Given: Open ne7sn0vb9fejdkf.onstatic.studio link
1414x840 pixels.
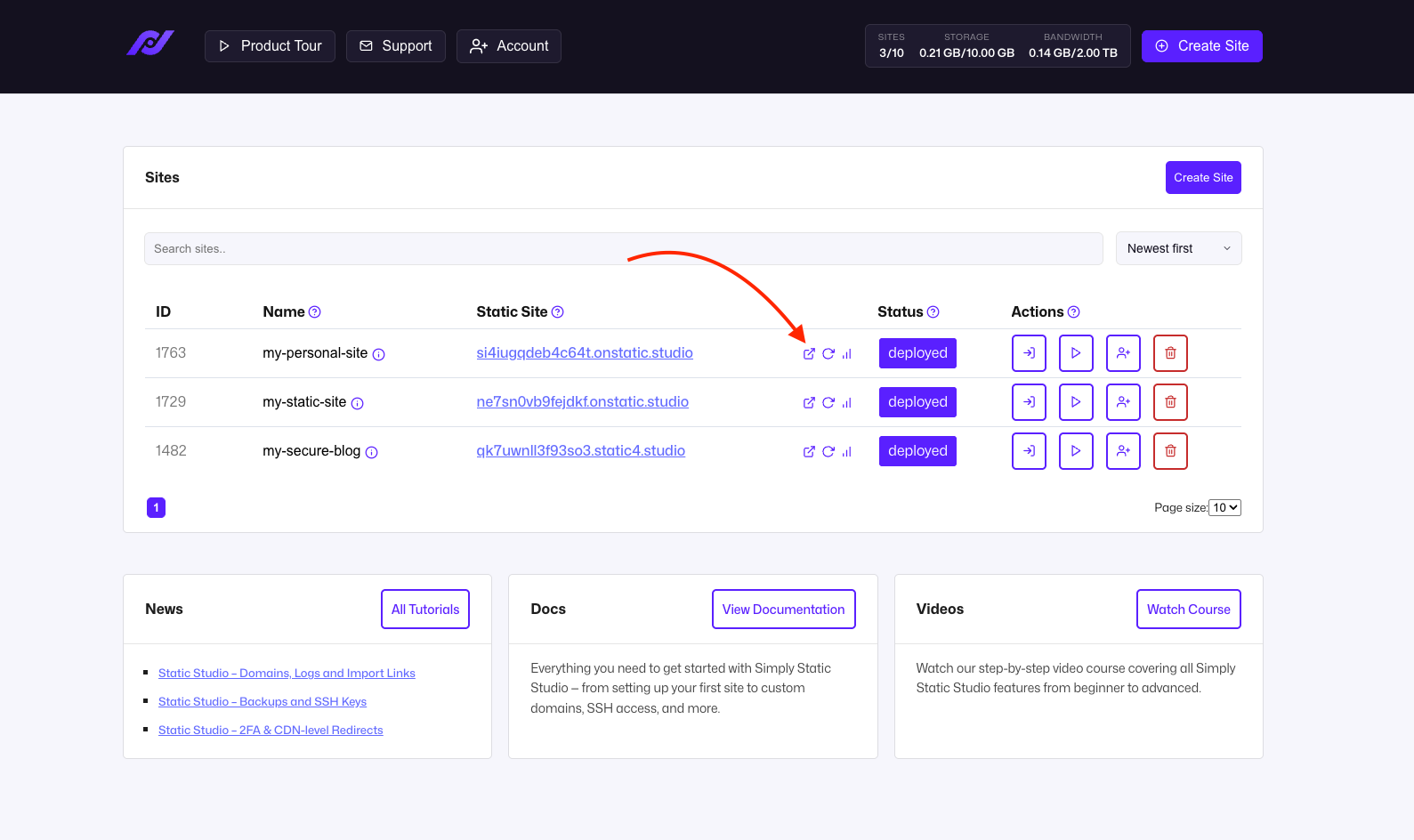Looking at the screenshot, I should (x=582, y=402).
